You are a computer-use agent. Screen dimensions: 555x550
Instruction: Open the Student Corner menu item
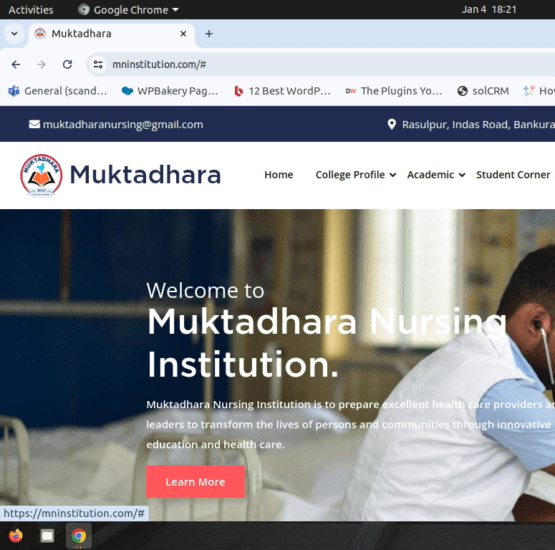point(513,174)
